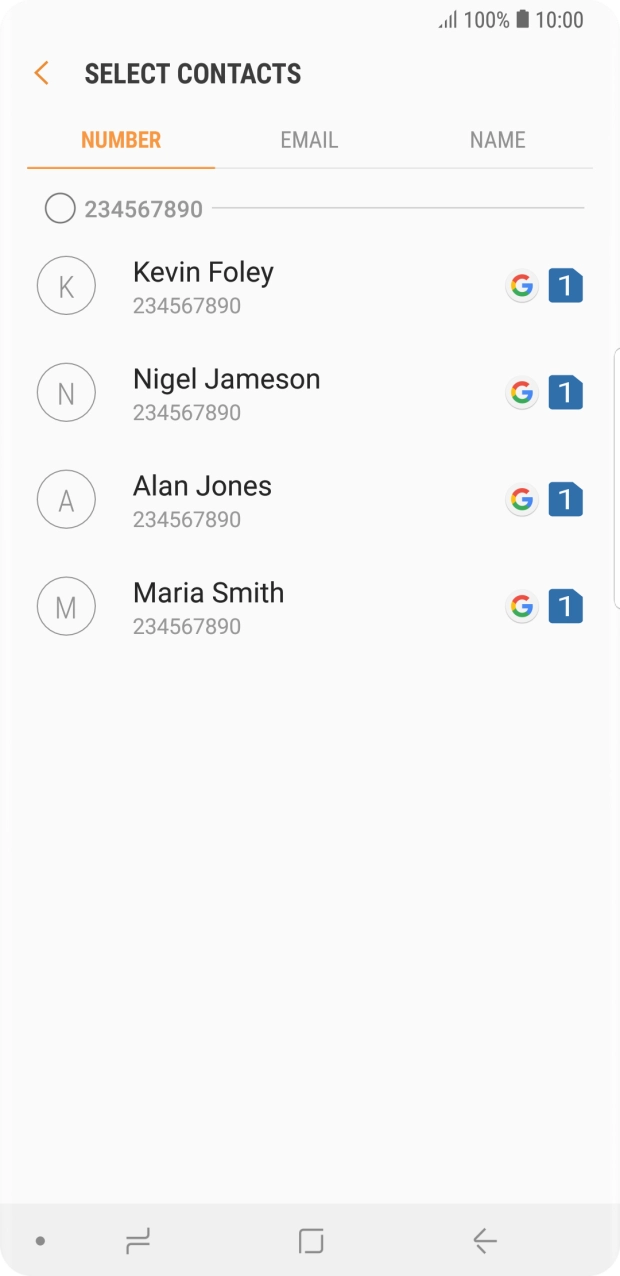The height and width of the screenshot is (1276, 620).
Task: Open recent apps from navigation bar
Action: [137, 1241]
